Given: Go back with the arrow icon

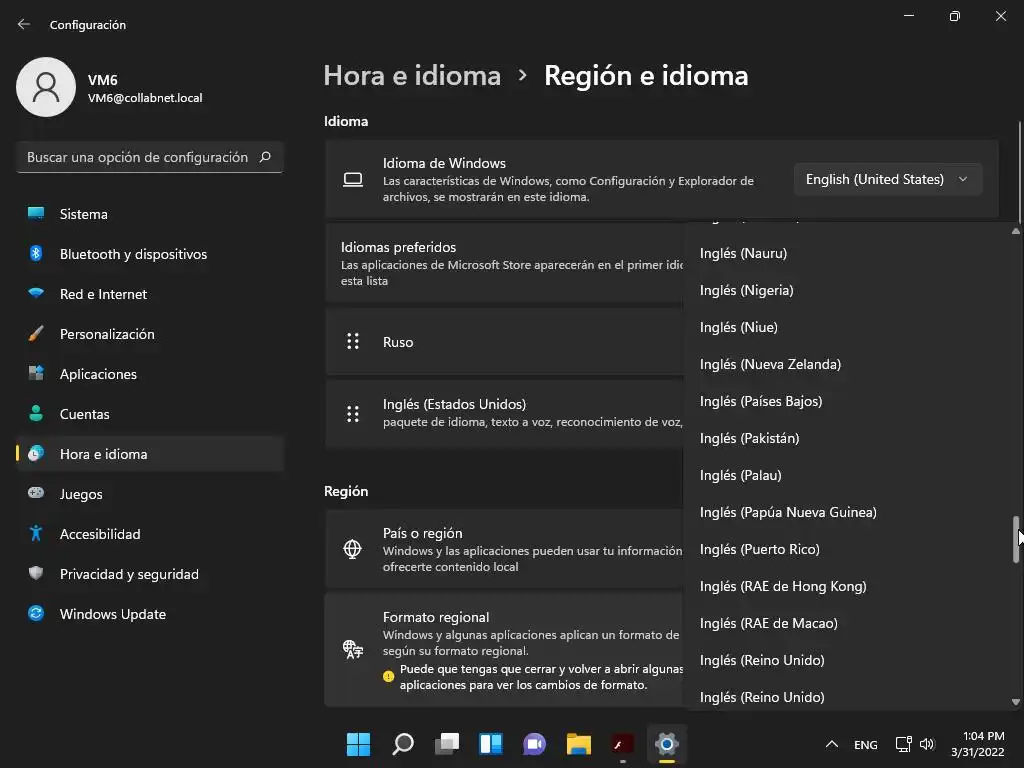Looking at the screenshot, I should tap(24, 24).
